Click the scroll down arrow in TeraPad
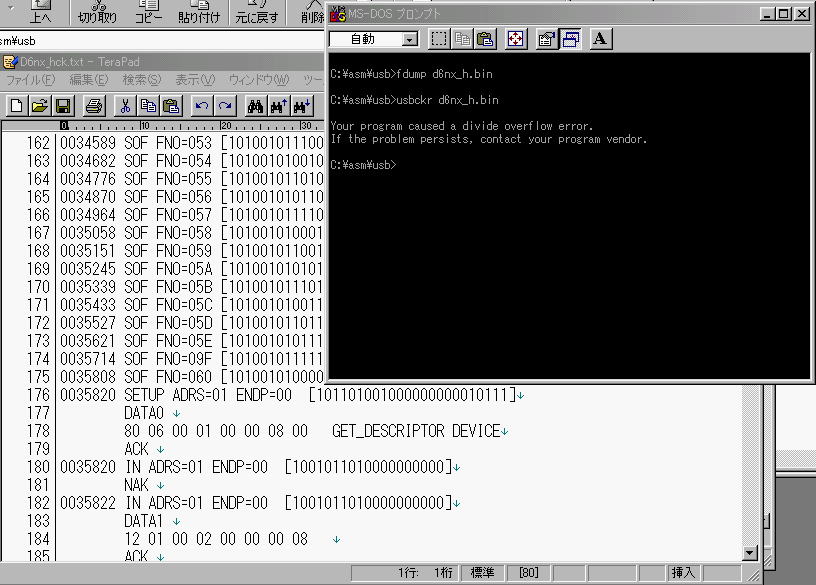 coord(750,553)
